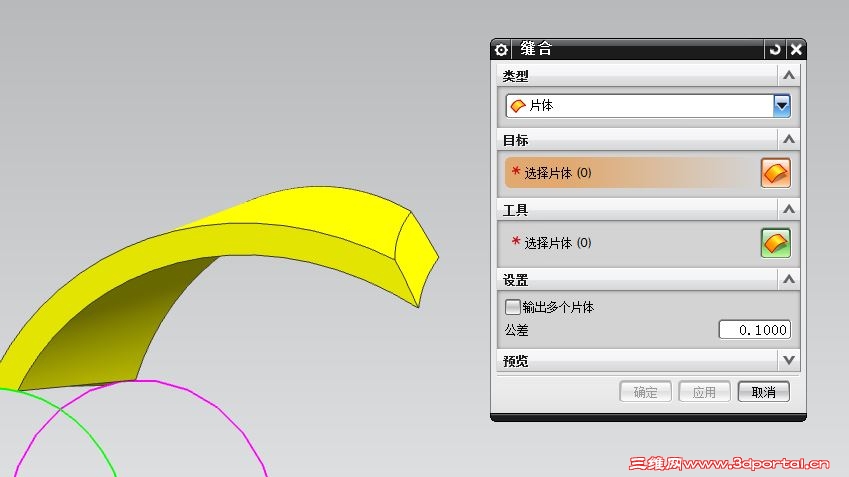Collapse the 目标 section
Screen dimensions: 849x477
(x=789, y=140)
